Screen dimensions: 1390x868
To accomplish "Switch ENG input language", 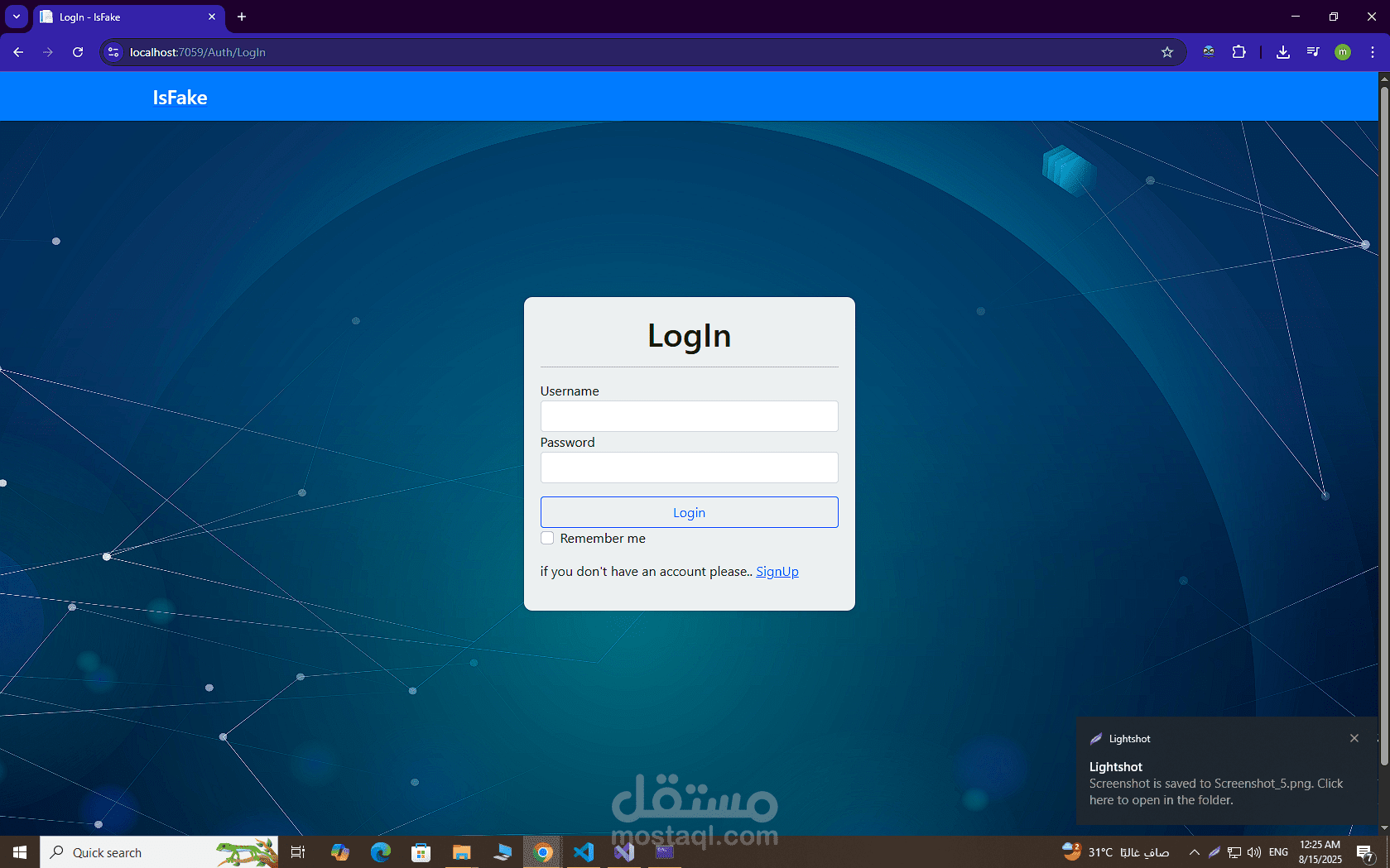I will tap(1278, 852).
